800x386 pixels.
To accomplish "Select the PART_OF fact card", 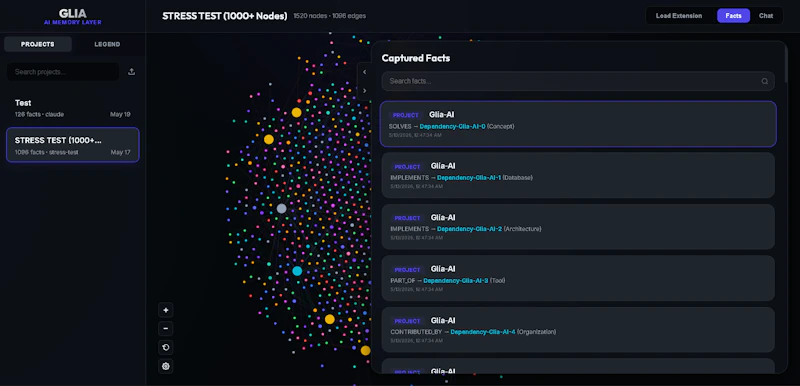I will (x=578, y=278).
